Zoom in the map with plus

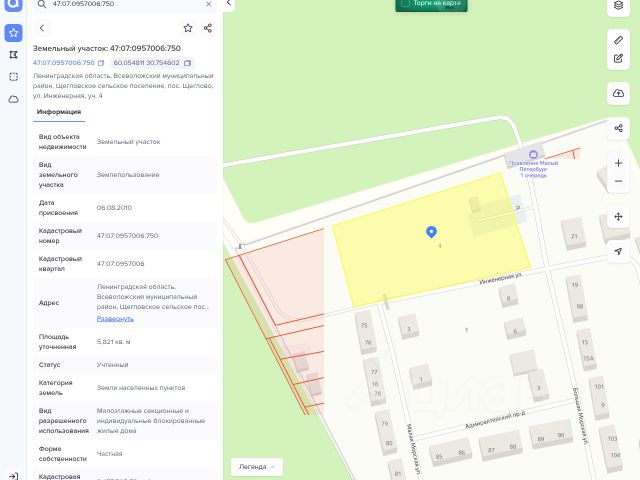[x=618, y=163]
